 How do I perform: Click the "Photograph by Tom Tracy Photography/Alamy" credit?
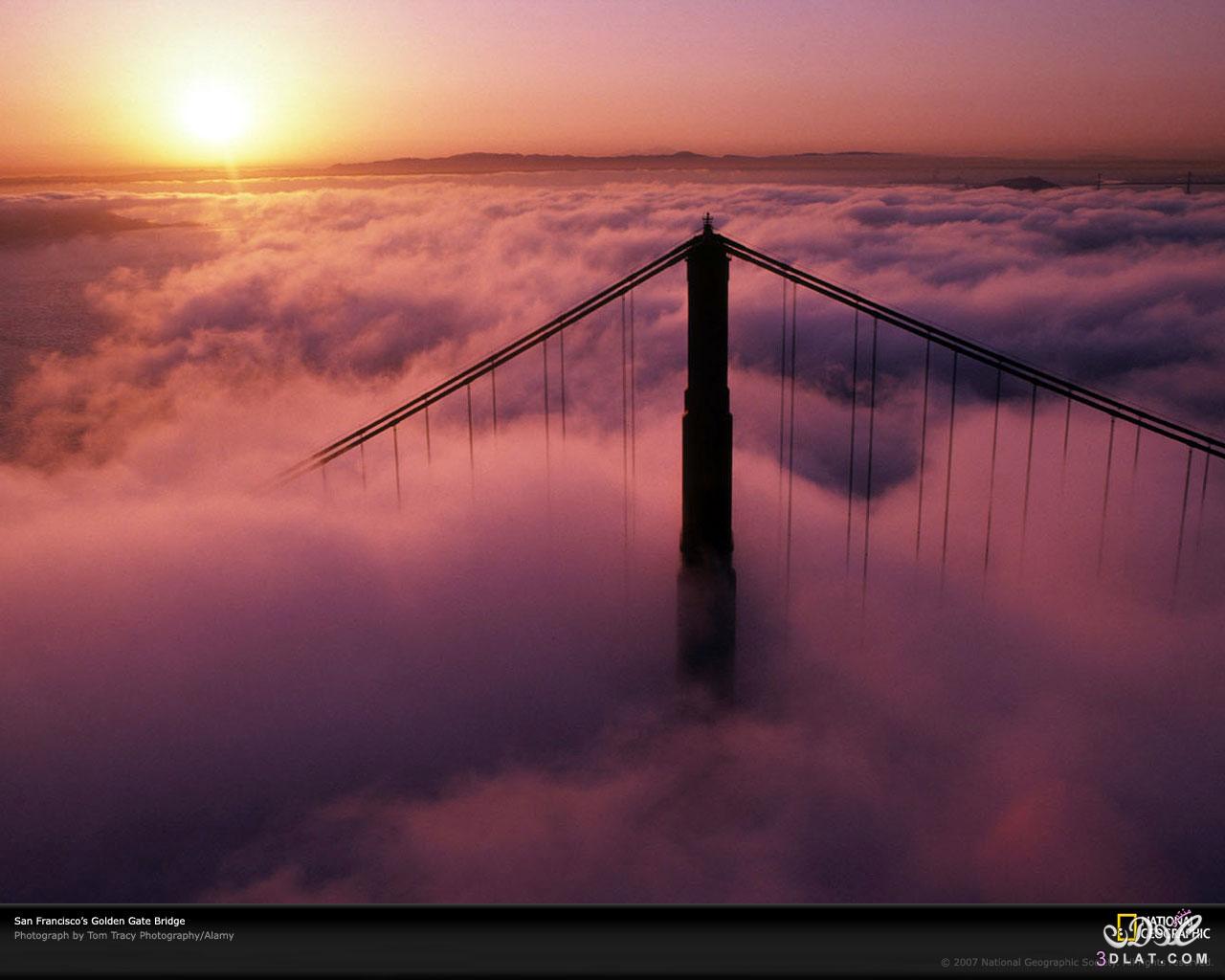123,936
